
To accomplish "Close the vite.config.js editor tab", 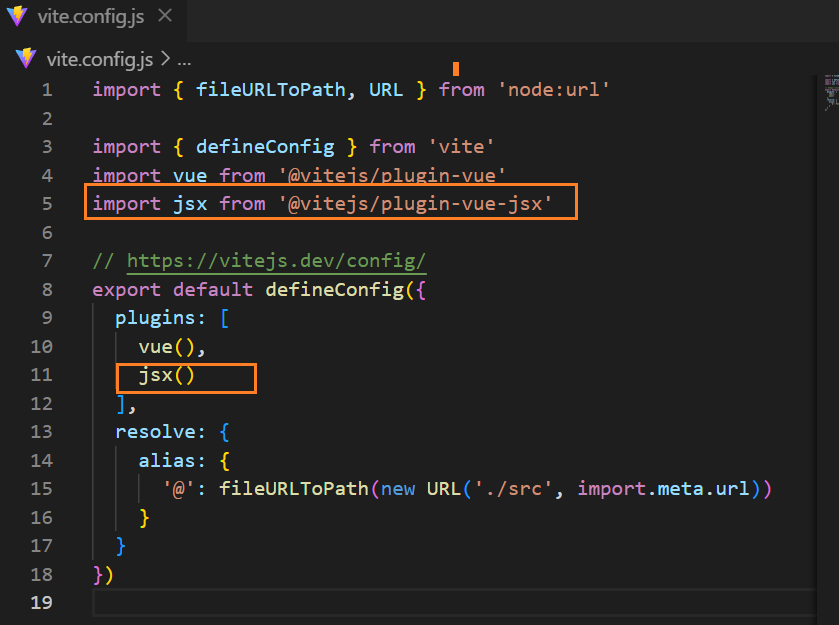I will [x=165, y=16].
